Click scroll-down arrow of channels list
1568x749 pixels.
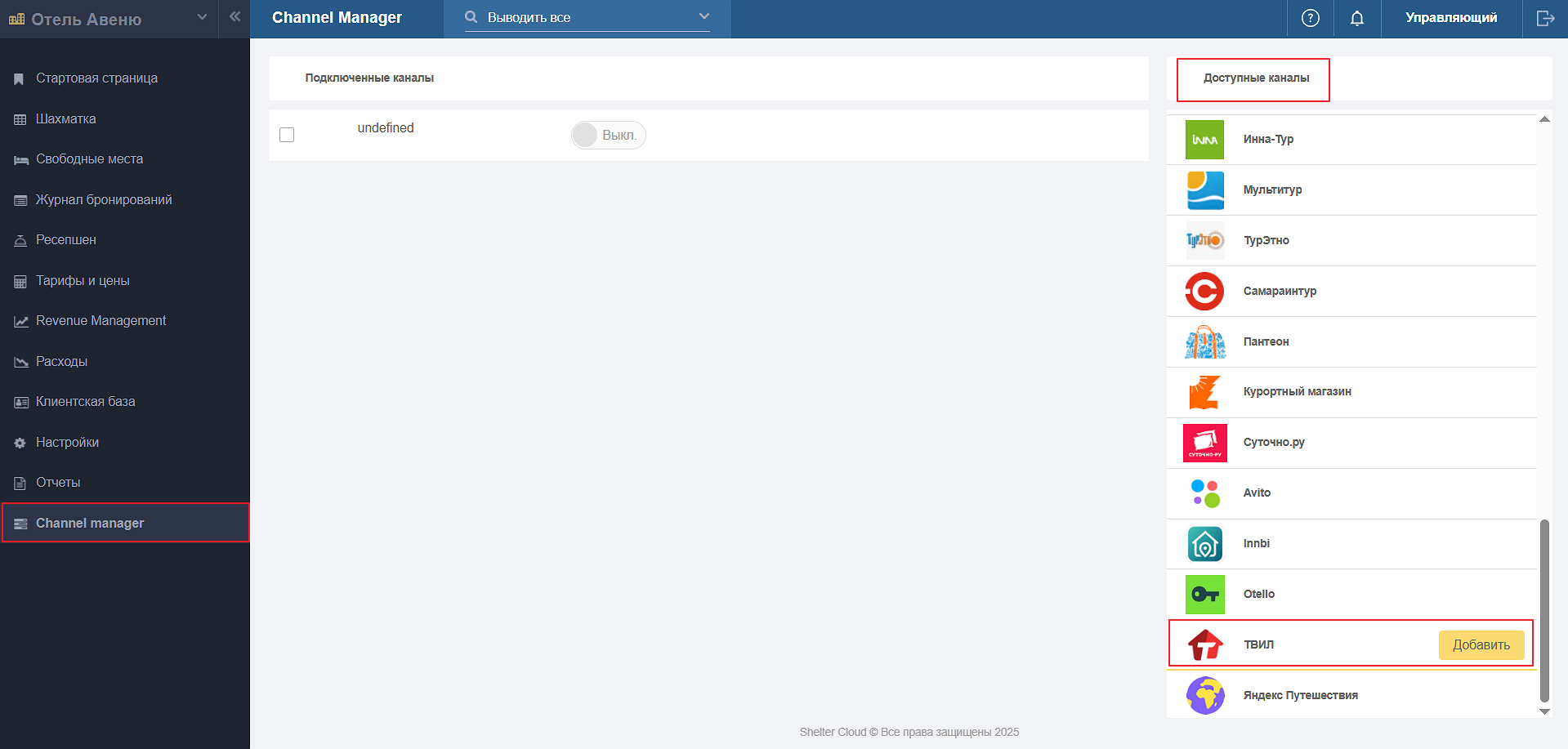click(1544, 711)
